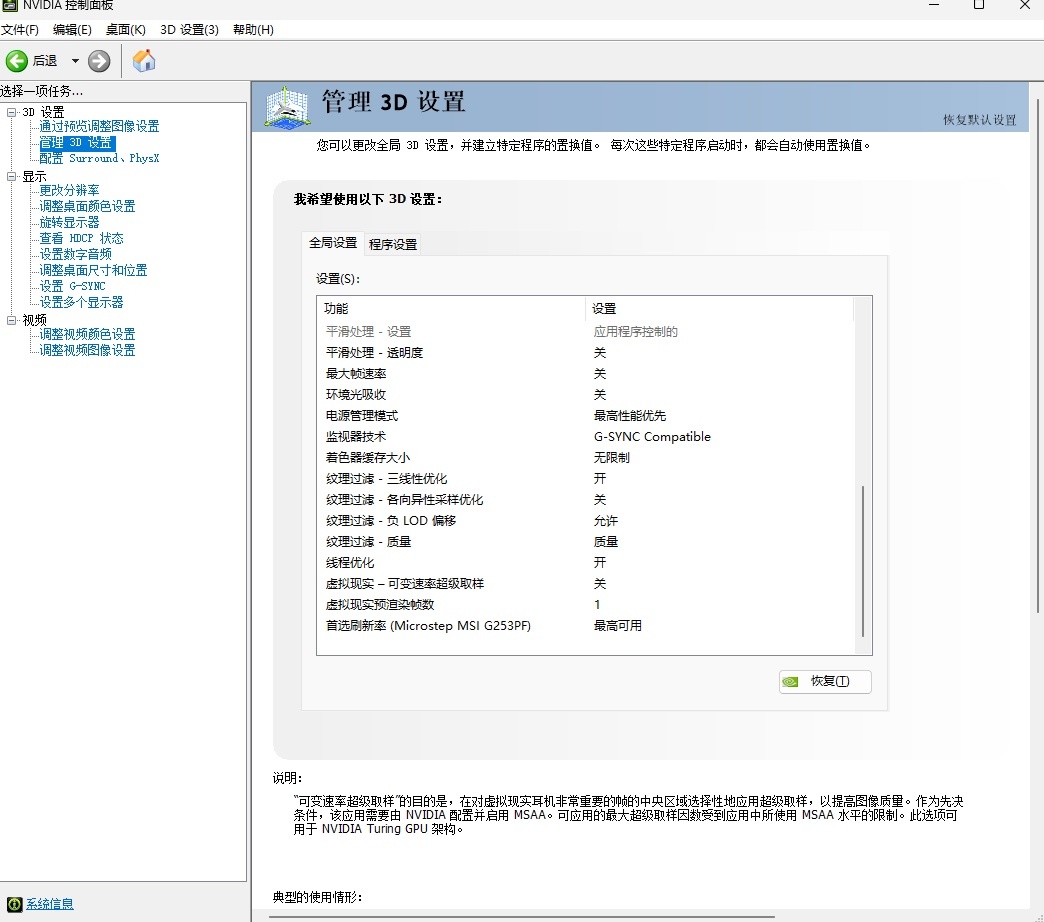Open 查看 HDCP 状态 task
This screenshot has width=1044, height=922.
pos(81,238)
